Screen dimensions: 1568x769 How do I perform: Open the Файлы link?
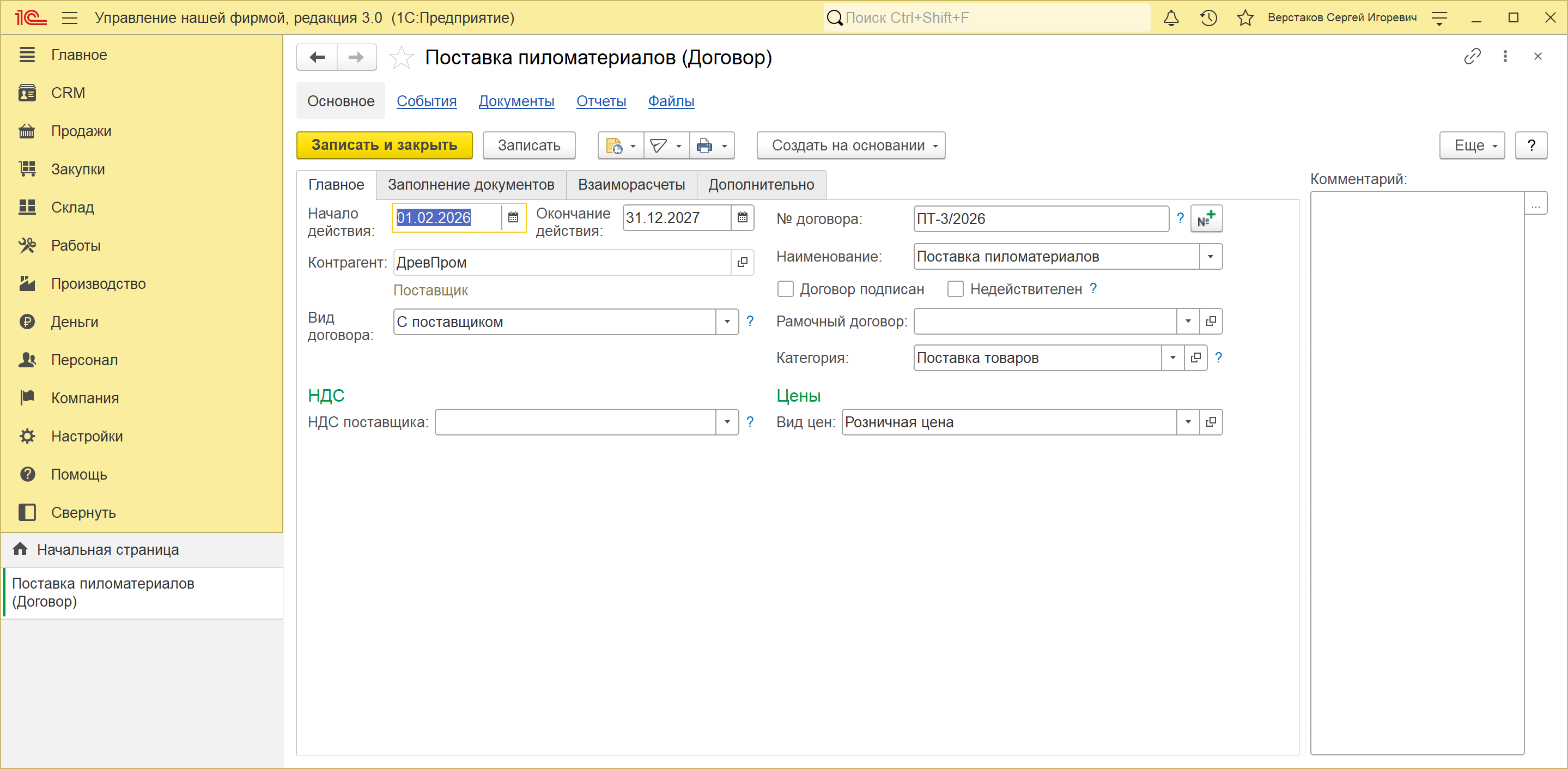coord(671,101)
